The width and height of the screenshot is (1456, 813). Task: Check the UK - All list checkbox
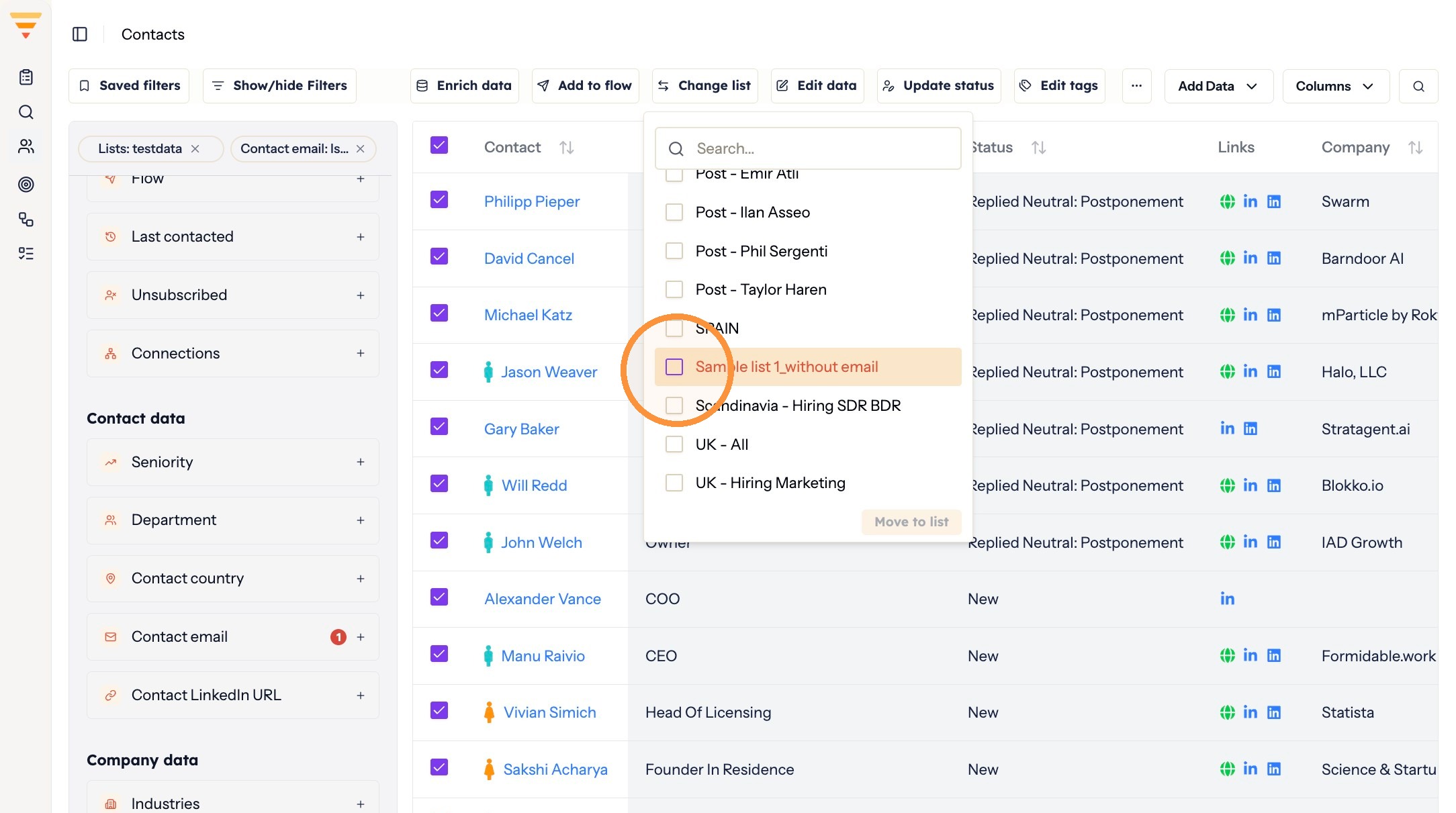coord(674,444)
